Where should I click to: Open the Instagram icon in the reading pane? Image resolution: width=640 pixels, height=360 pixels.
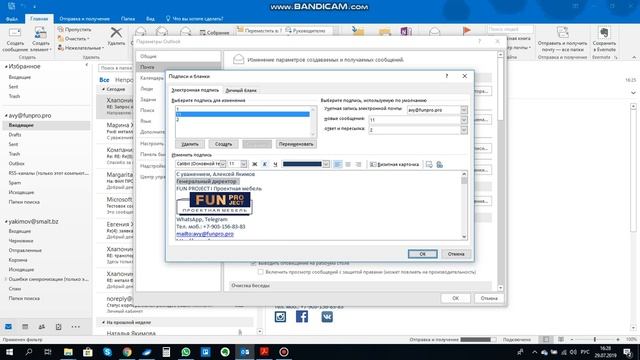click(x=280, y=317)
